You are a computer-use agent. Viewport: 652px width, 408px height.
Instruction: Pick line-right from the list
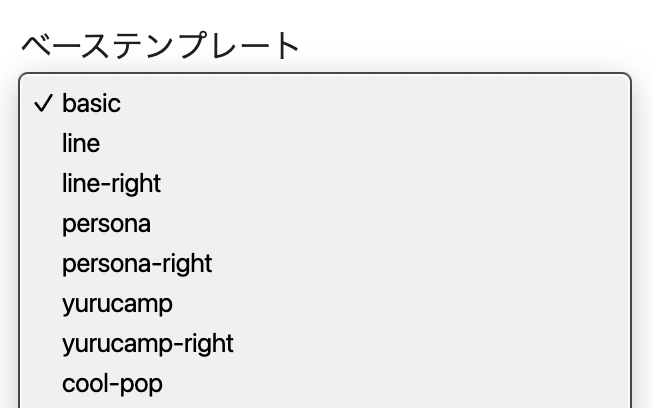[x=111, y=183]
